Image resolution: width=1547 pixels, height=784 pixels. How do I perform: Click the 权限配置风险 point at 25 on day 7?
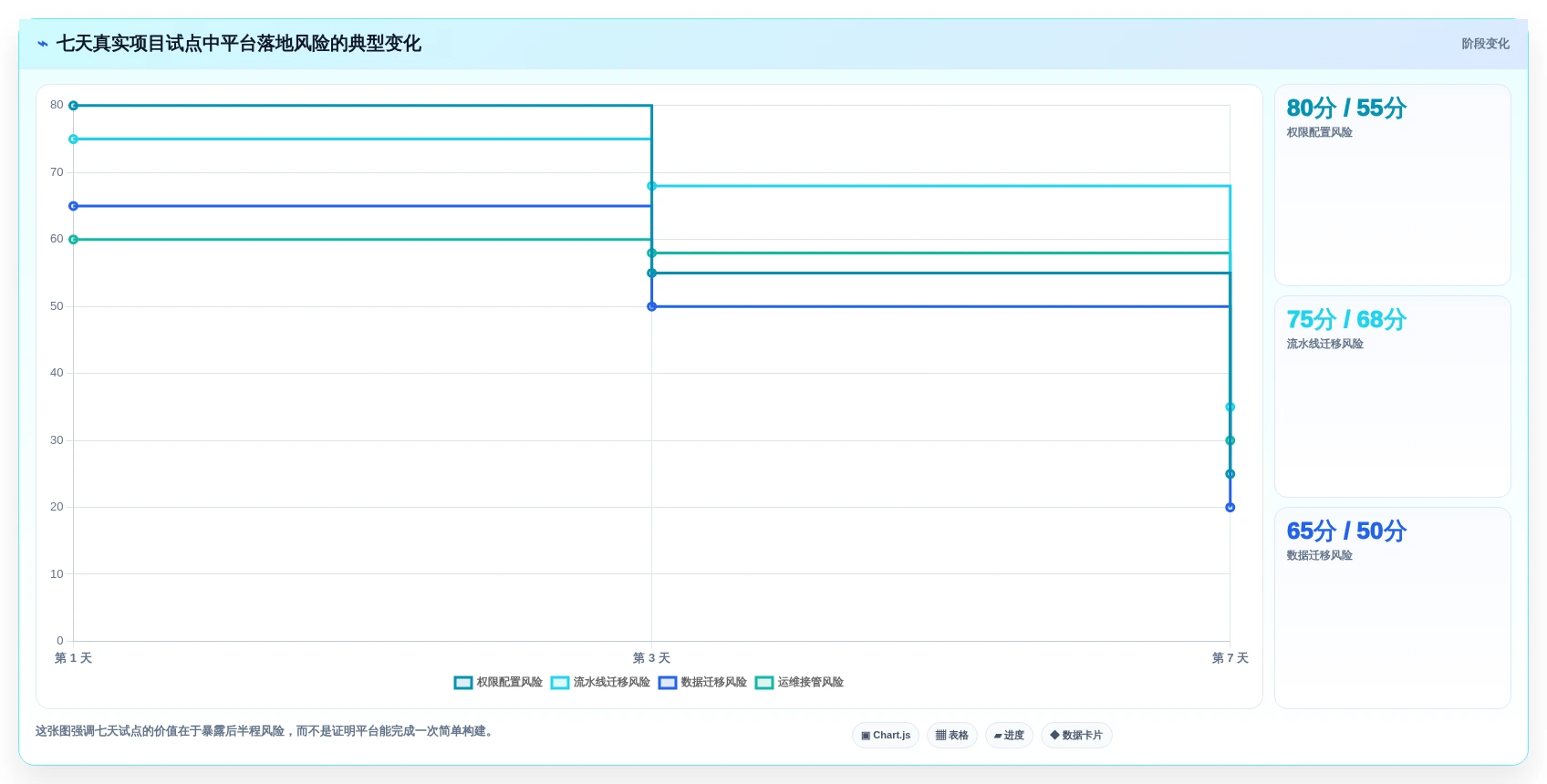tap(1230, 474)
